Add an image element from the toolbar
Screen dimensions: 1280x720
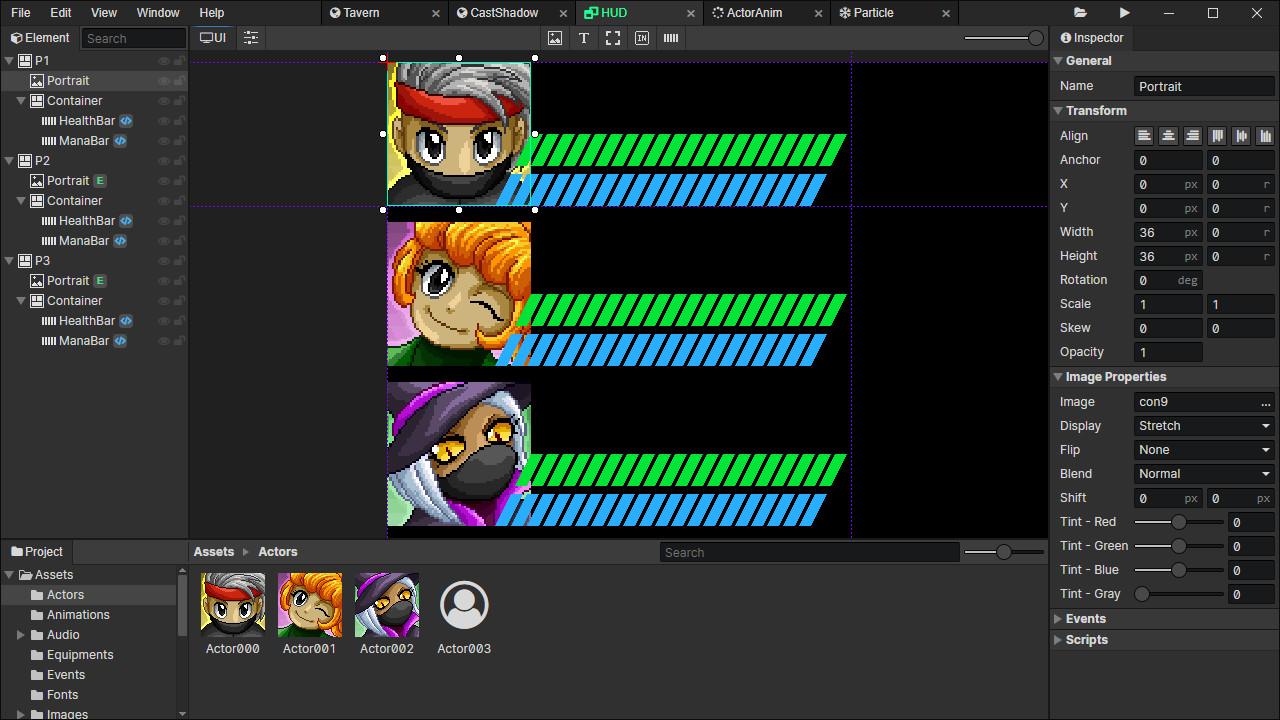tap(555, 38)
